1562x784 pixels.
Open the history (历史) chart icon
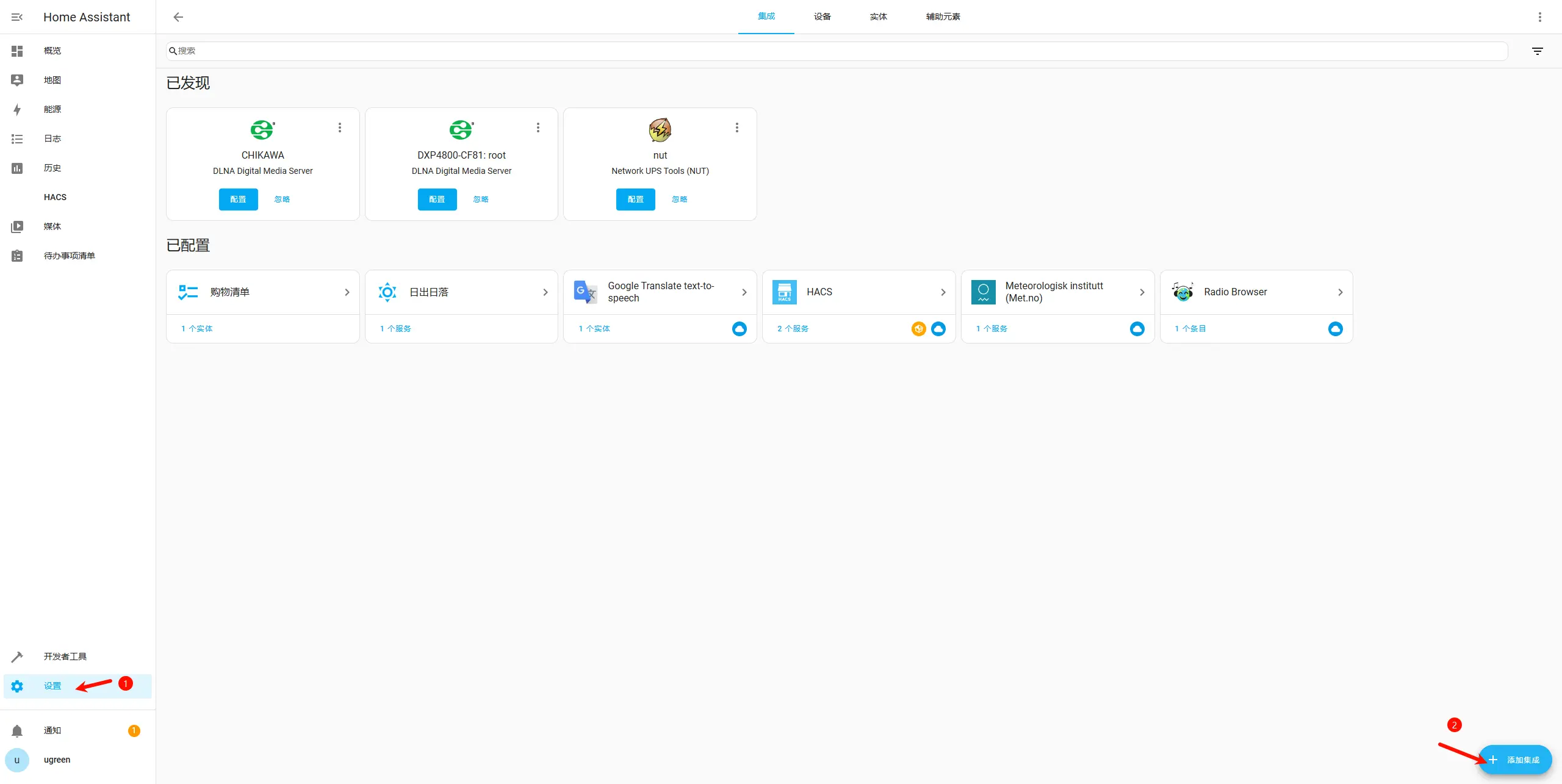point(17,168)
